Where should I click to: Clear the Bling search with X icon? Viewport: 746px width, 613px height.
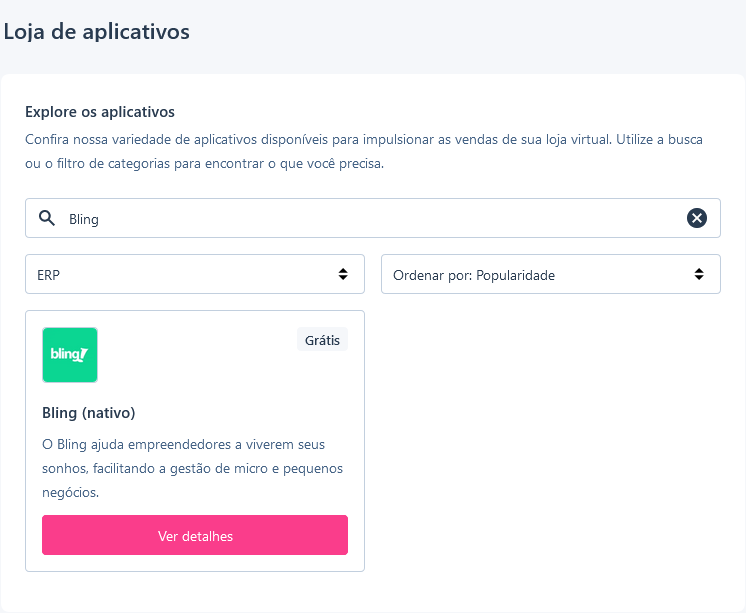coord(697,218)
